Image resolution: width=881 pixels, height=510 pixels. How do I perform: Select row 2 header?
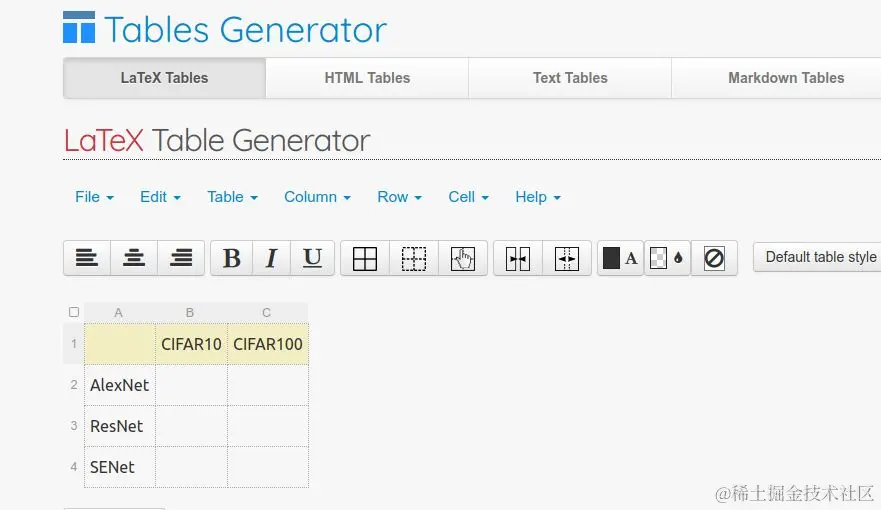tap(74, 385)
